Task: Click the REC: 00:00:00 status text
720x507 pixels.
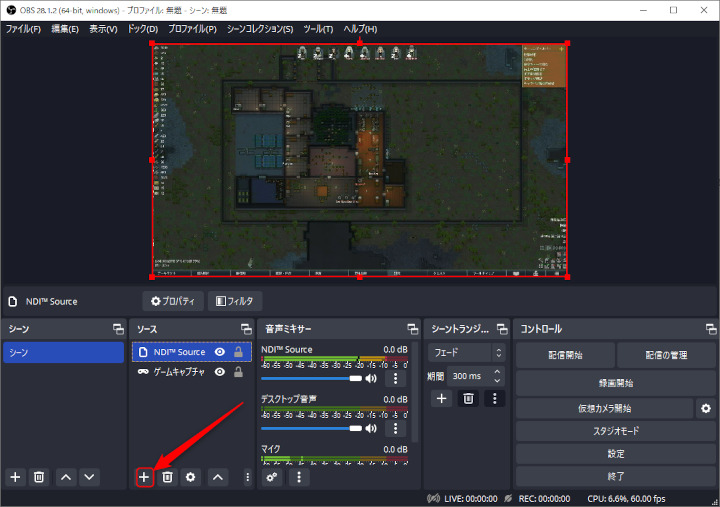Action: (x=544, y=499)
